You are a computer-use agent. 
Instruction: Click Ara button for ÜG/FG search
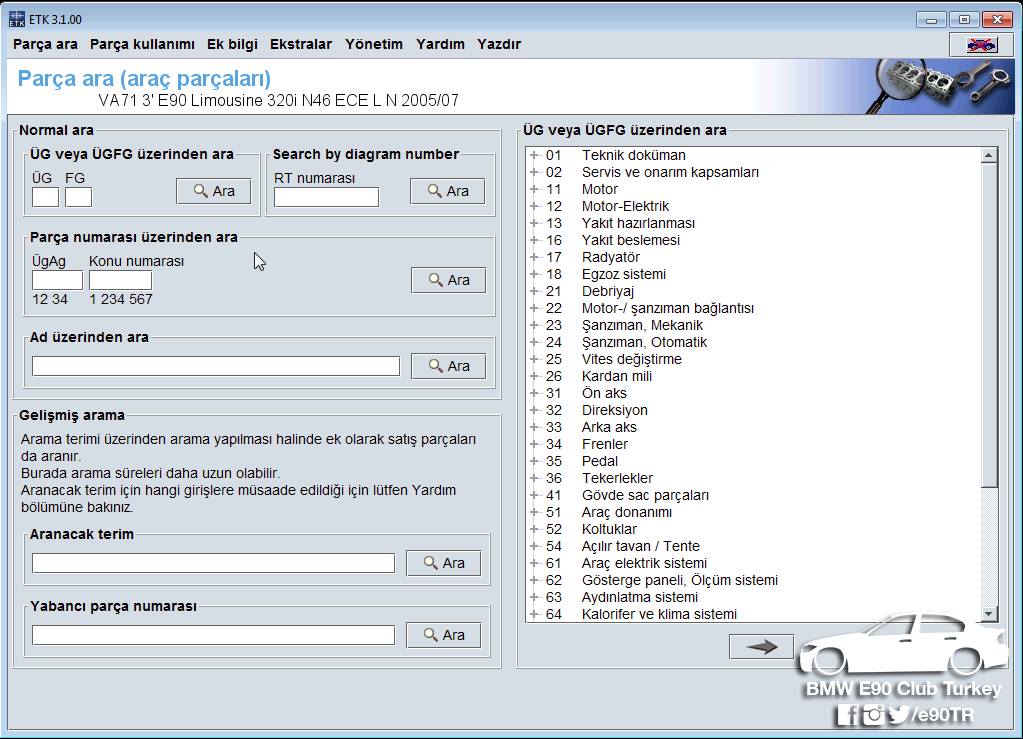point(213,191)
